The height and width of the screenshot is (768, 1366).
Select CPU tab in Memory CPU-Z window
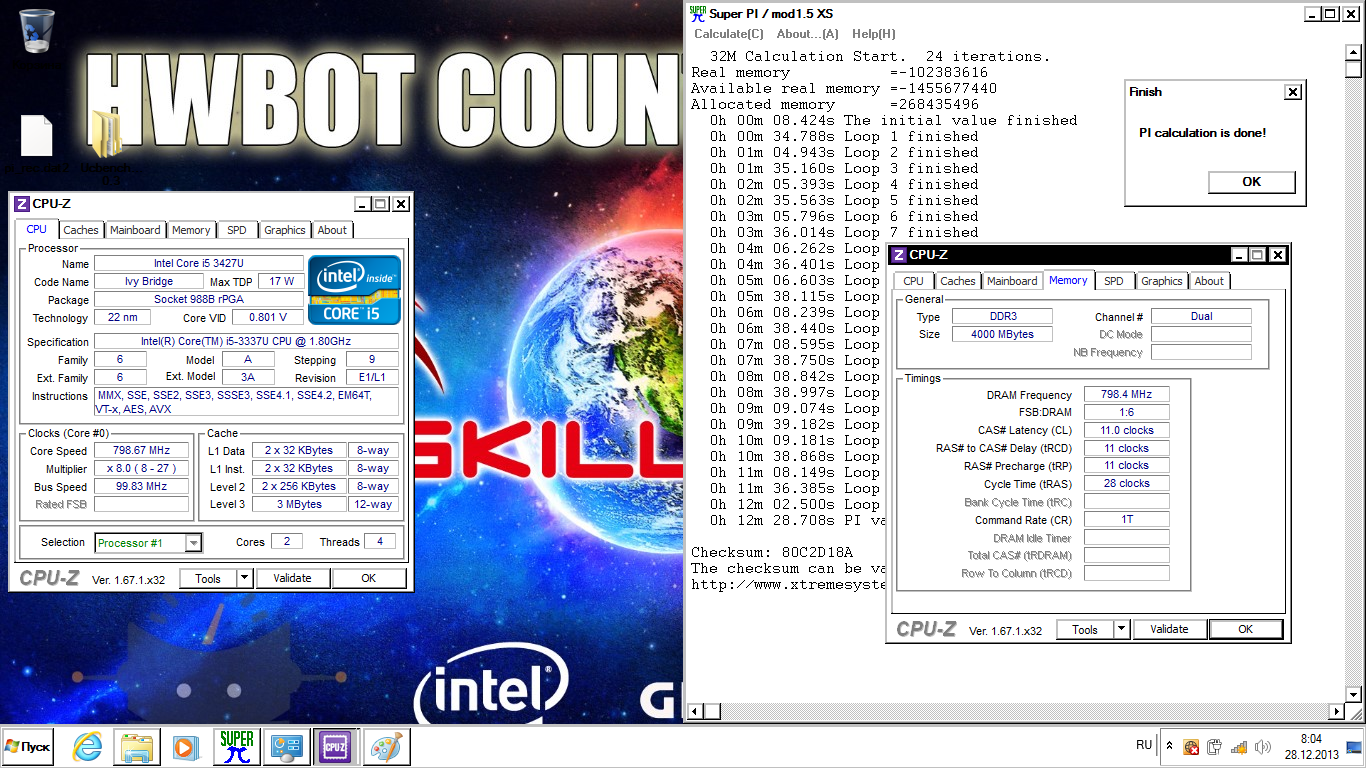(914, 281)
